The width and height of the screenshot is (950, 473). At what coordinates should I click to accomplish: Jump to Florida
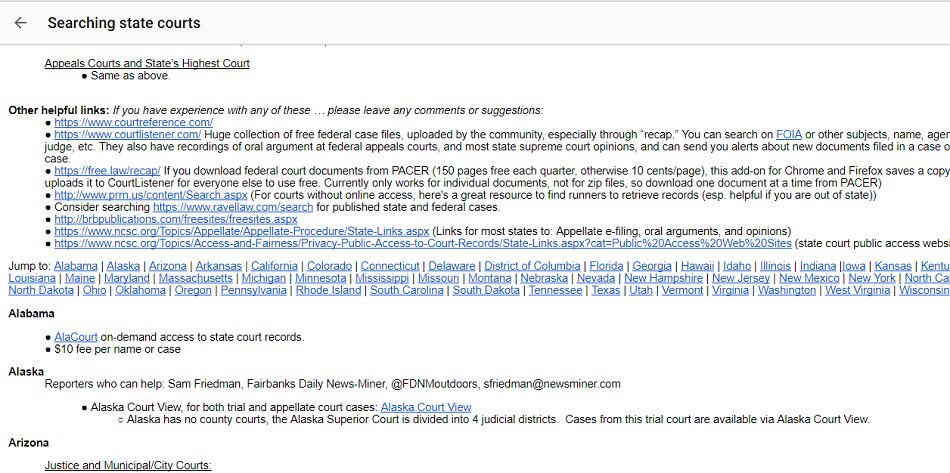(x=606, y=266)
